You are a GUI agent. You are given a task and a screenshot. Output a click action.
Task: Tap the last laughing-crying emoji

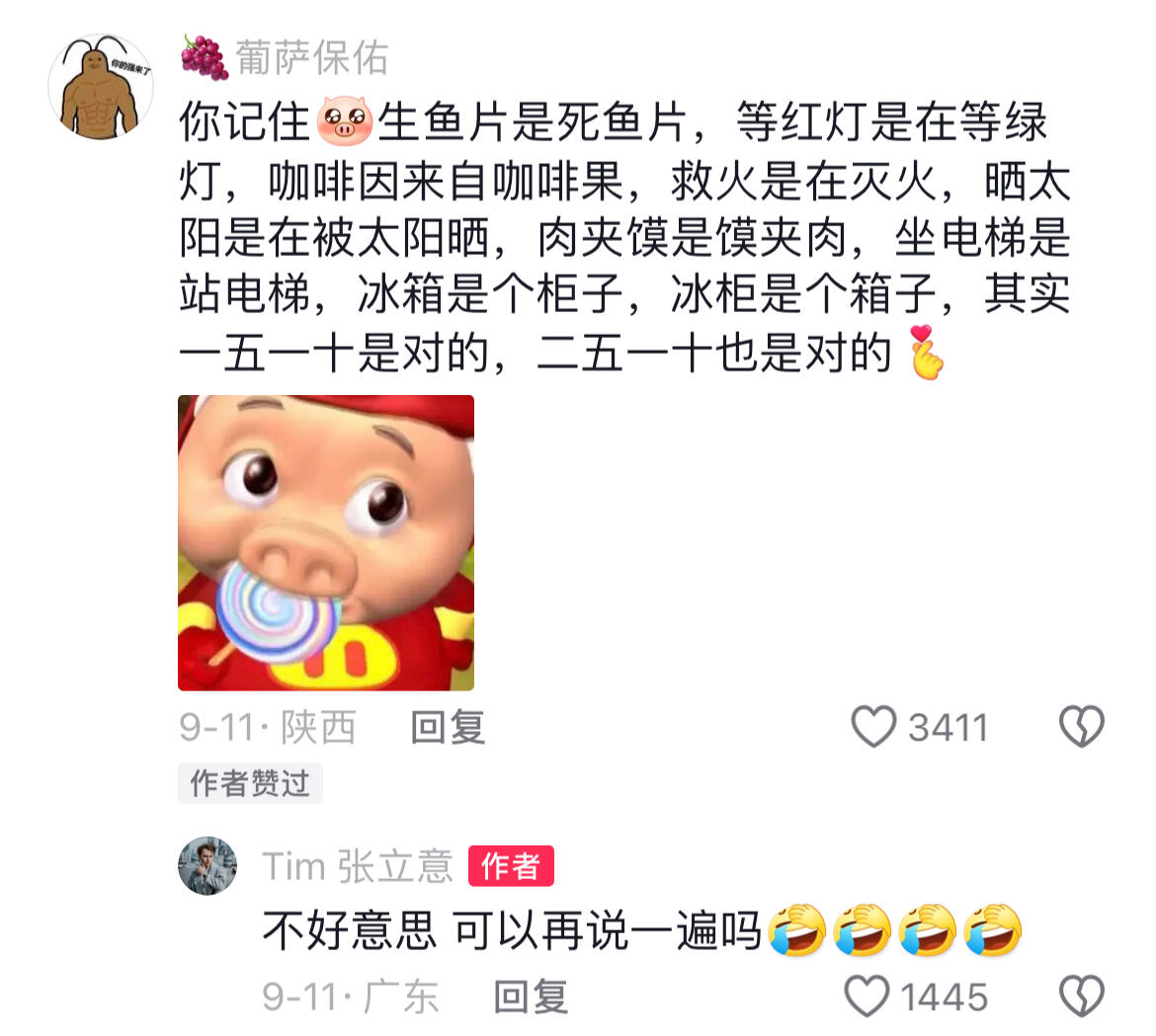coord(992,930)
